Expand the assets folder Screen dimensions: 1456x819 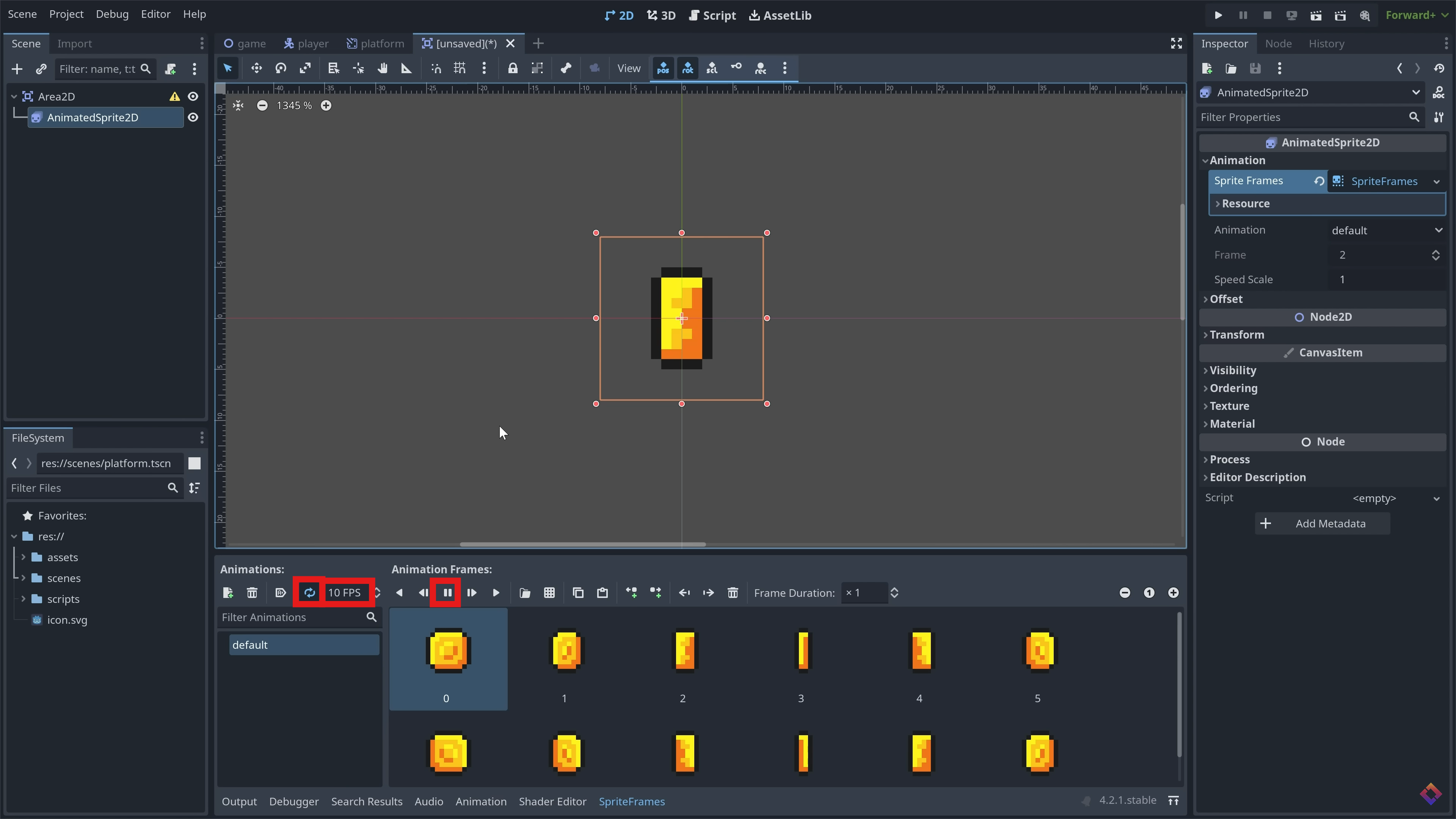click(24, 557)
